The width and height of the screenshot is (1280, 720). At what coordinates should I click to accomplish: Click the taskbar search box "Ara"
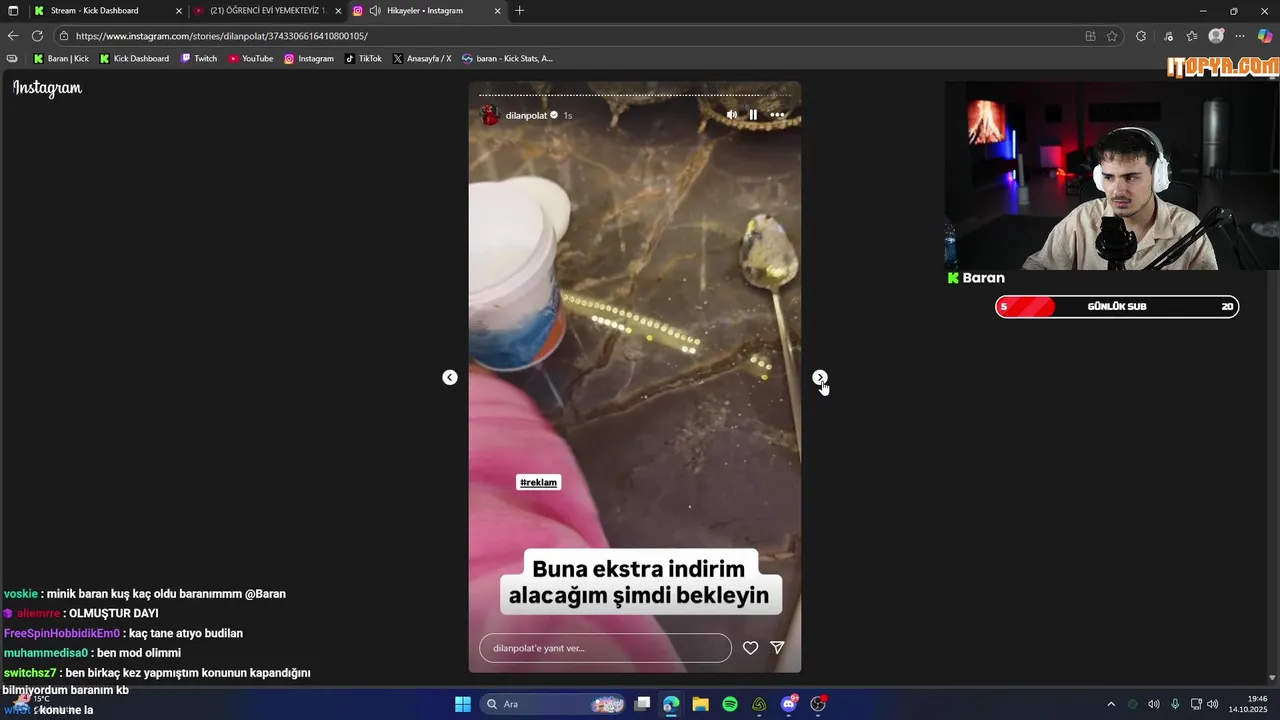(554, 704)
